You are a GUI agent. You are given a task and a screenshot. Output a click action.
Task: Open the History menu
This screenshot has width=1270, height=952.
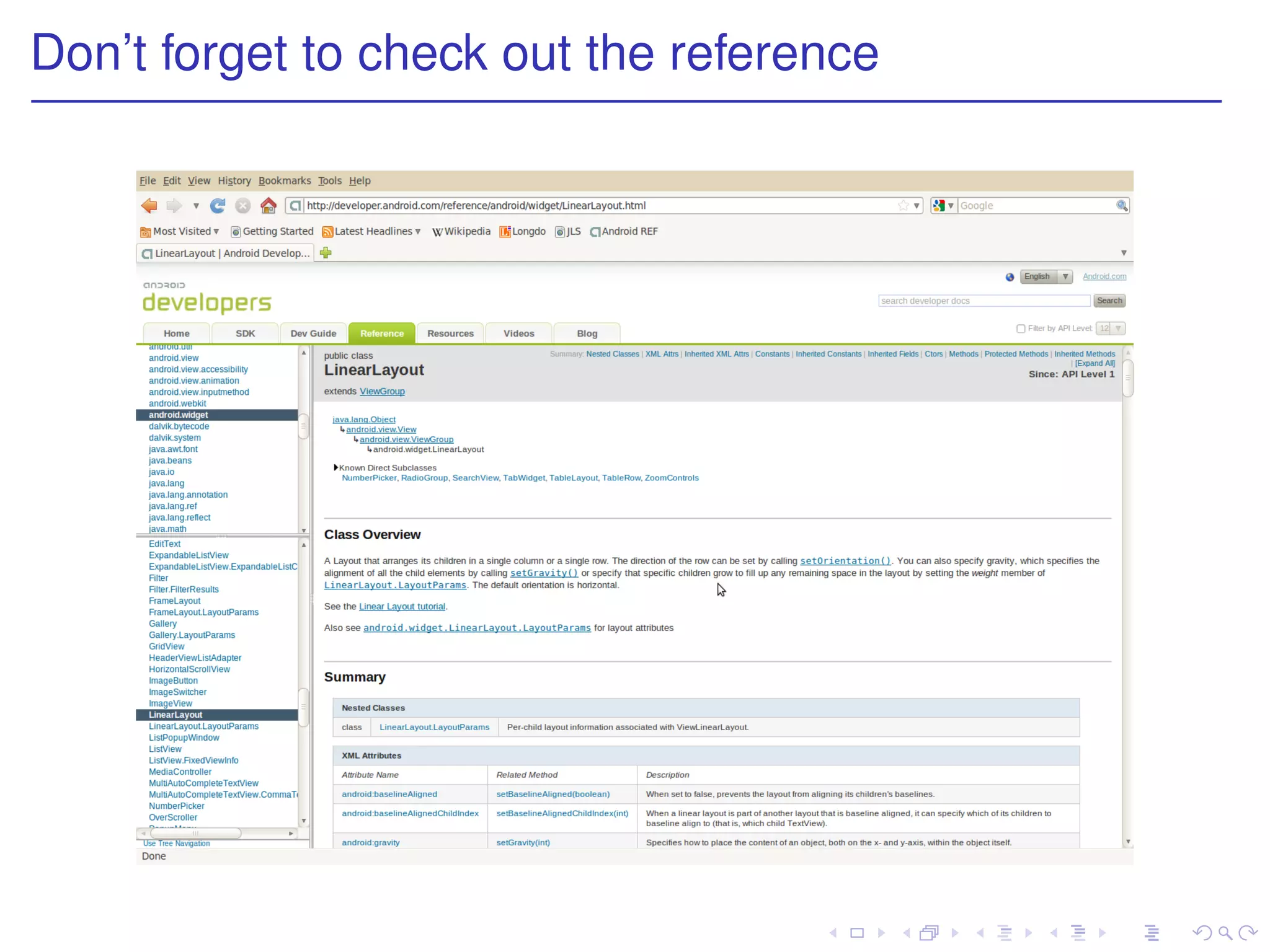pos(234,180)
